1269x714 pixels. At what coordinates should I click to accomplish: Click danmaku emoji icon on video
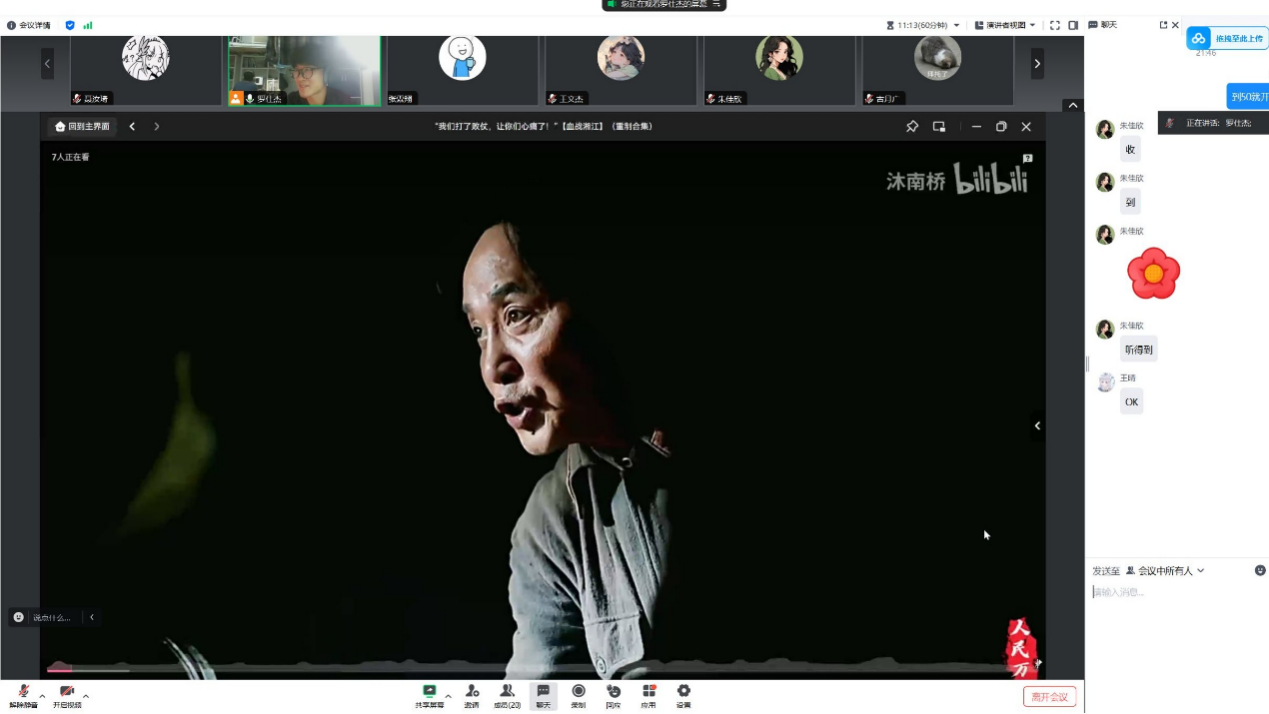click(18, 617)
